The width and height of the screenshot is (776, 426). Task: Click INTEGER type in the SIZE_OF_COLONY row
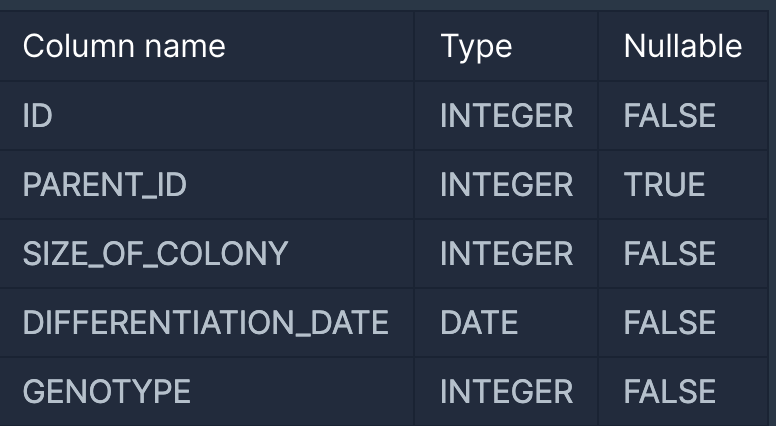(506, 254)
